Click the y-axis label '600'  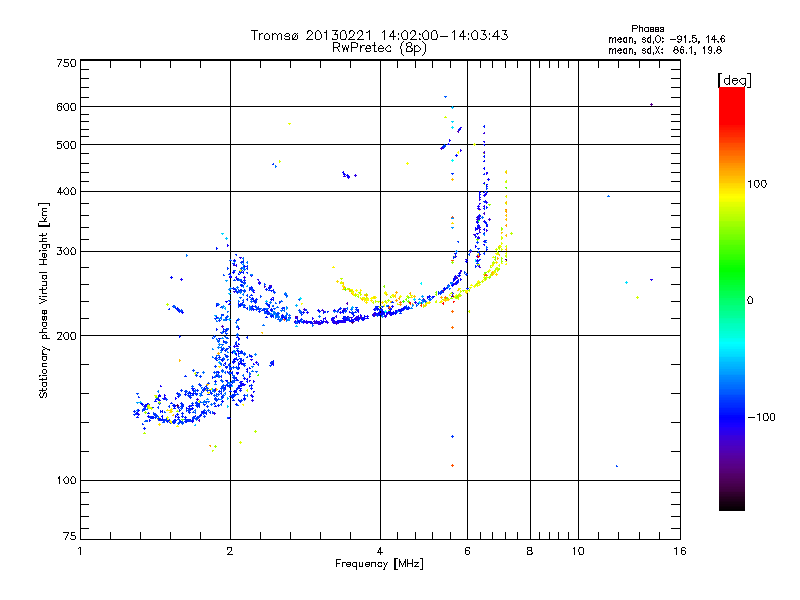[x=66, y=107]
